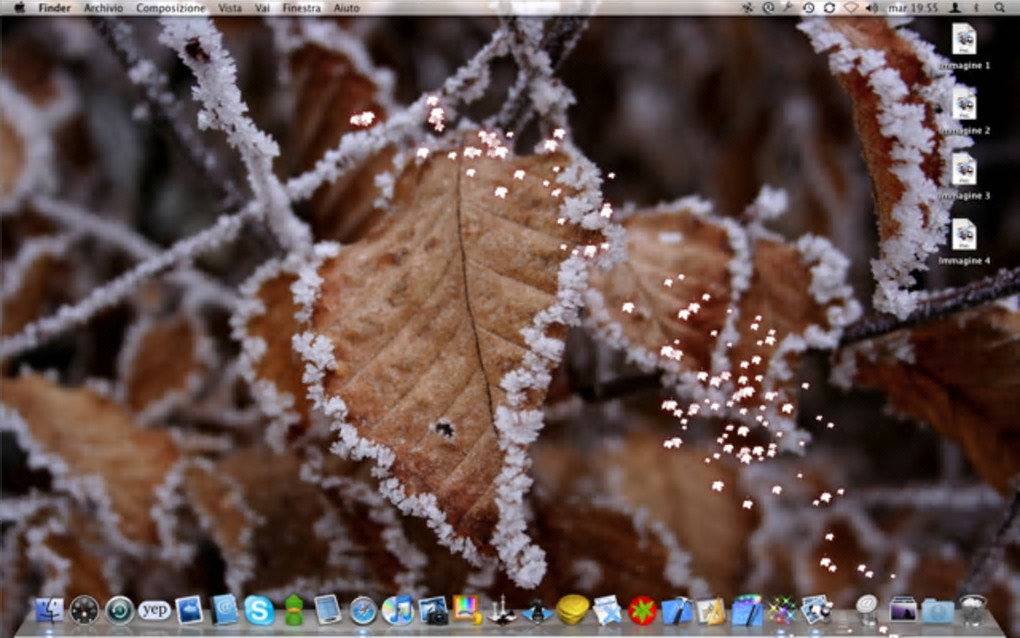The image size is (1020, 638).
Task: Click the sync arrows menu bar icon
Action: (x=829, y=8)
